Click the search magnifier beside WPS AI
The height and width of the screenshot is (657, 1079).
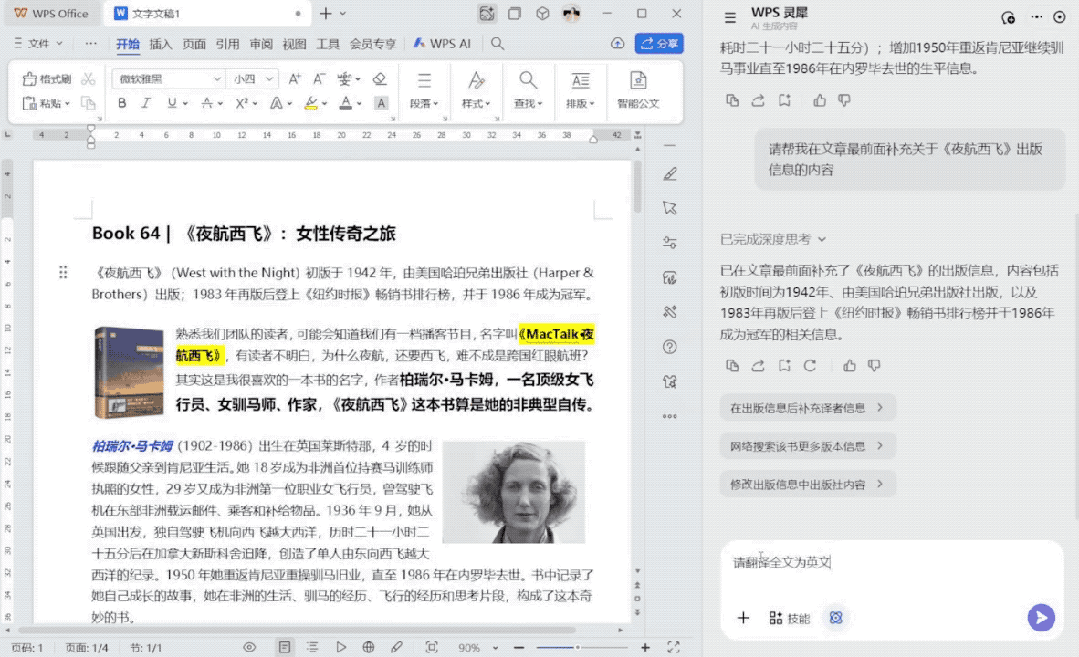point(497,43)
